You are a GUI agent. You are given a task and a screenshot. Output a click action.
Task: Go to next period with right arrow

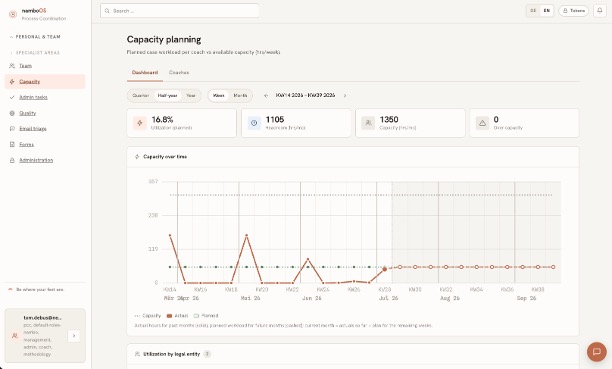coord(345,95)
